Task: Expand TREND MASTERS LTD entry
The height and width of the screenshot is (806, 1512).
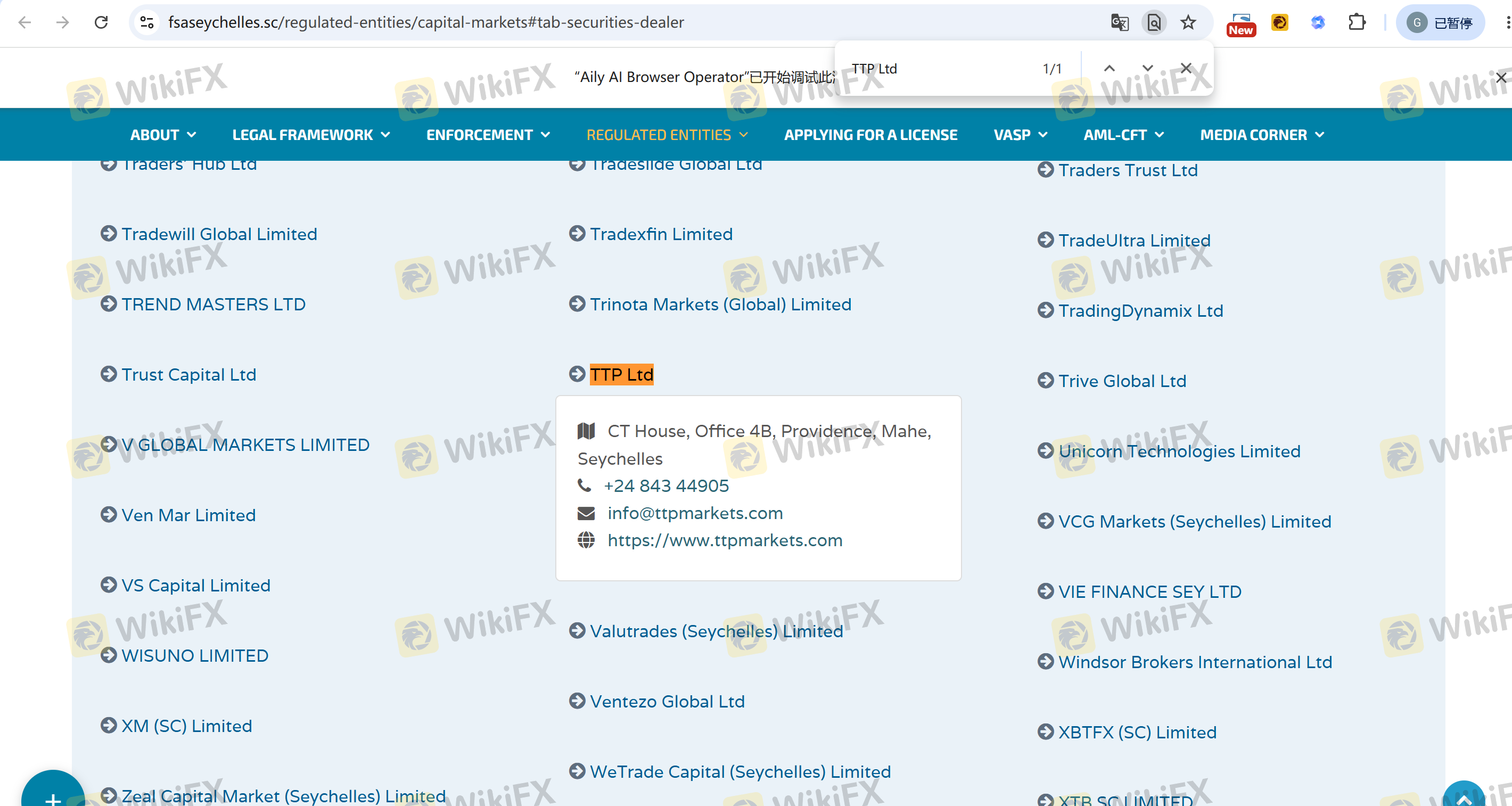Action: pos(213,304)
